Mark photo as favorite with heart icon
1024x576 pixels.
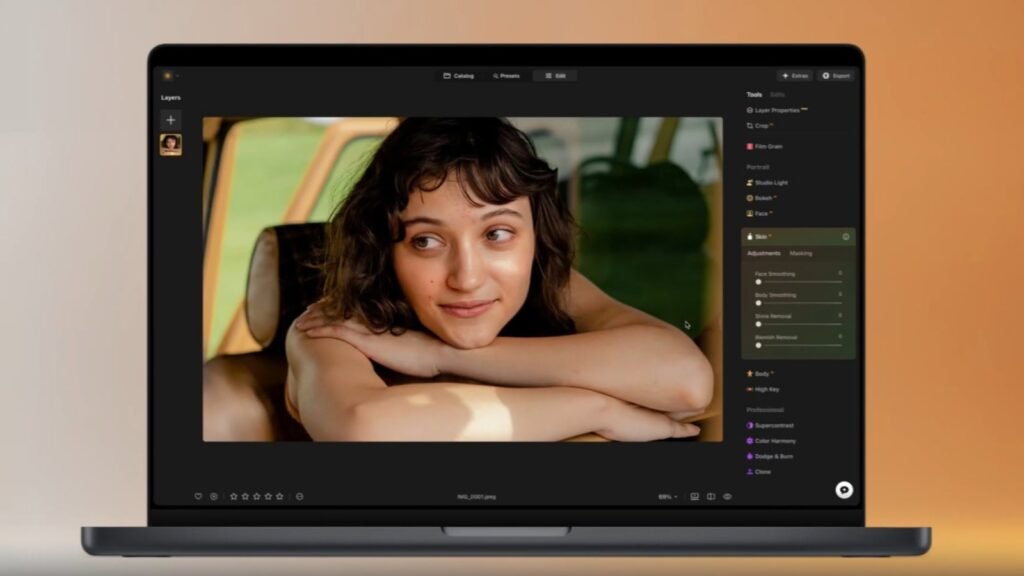(198, 496)
